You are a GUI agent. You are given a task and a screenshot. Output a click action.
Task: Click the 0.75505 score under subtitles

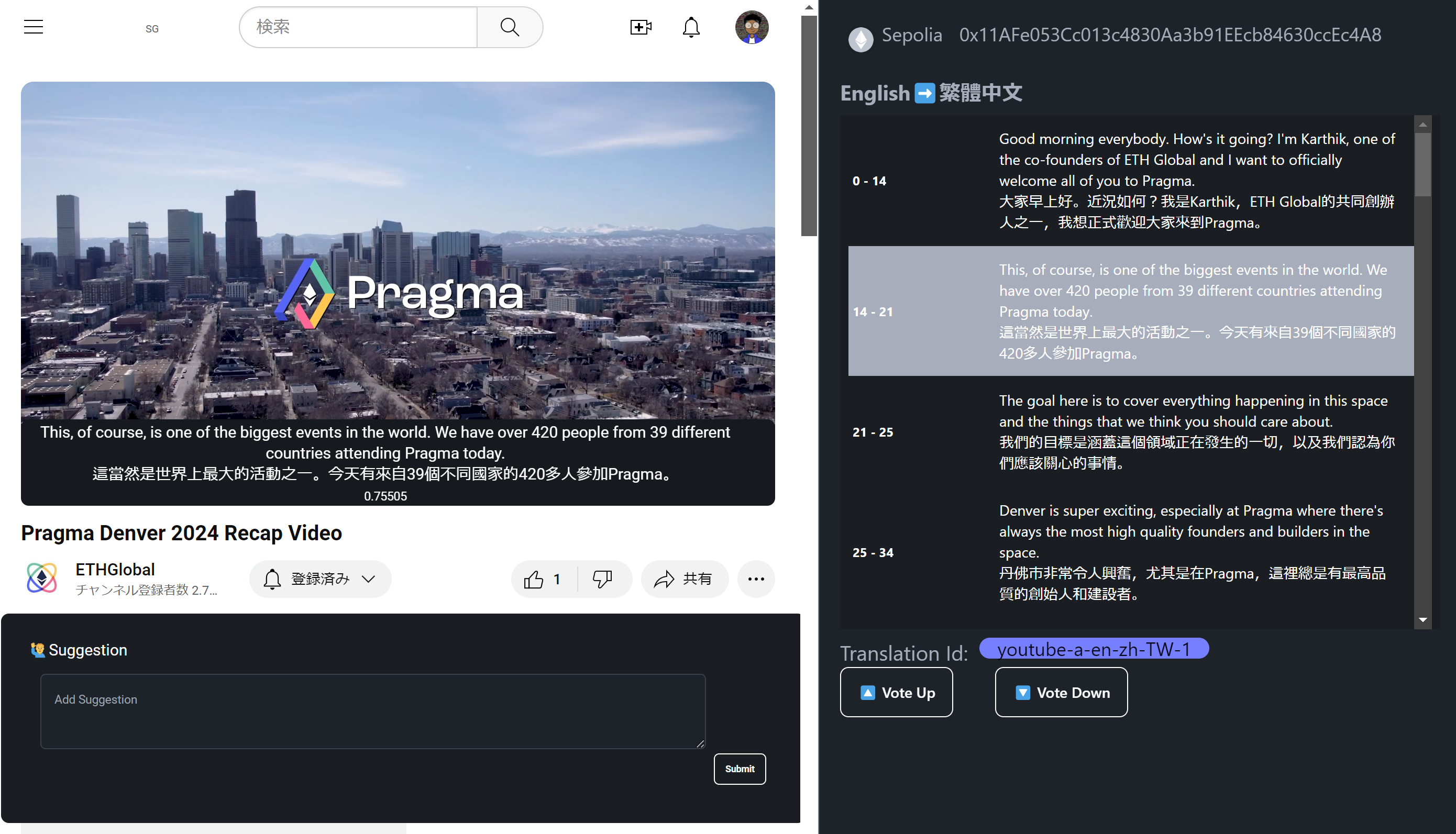click(385, 496)
